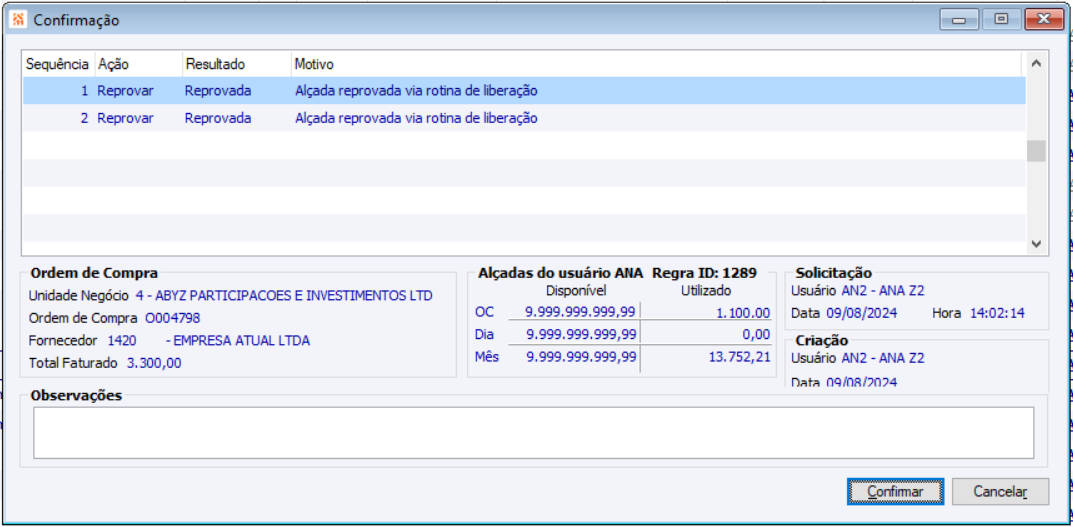Click OC disponível value 9.999.999.999,99

click(581, 313)
